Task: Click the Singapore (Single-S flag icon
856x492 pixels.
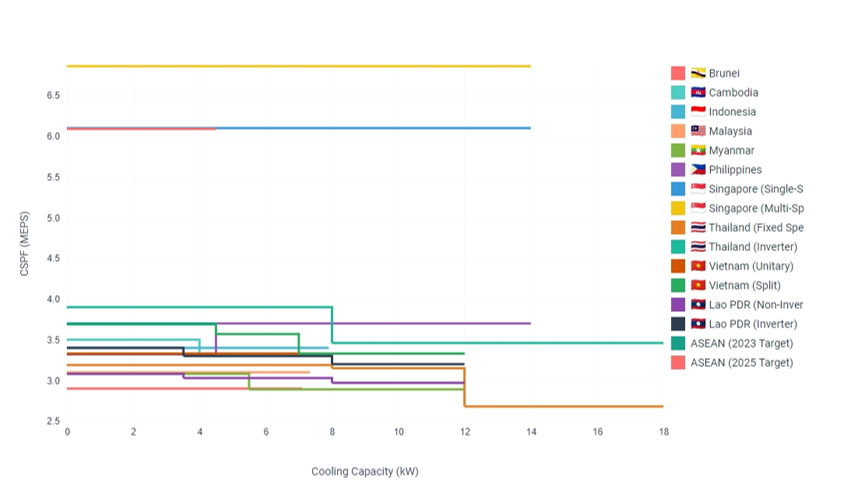Action: (x=698, y=189)
